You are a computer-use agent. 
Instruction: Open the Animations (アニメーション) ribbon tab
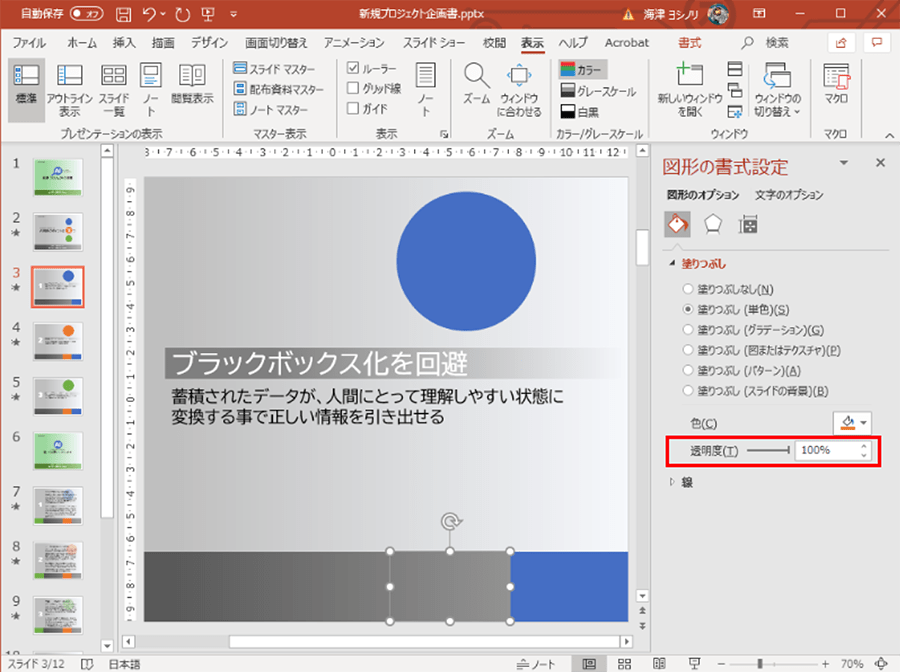pyautogui.click(x=354, y=43)
